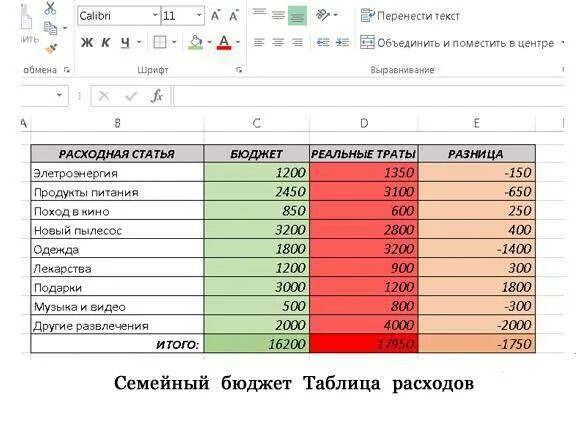Click the -1400 difference cell
The width and height of the screenshot is (576, 422).
[476, 249]
